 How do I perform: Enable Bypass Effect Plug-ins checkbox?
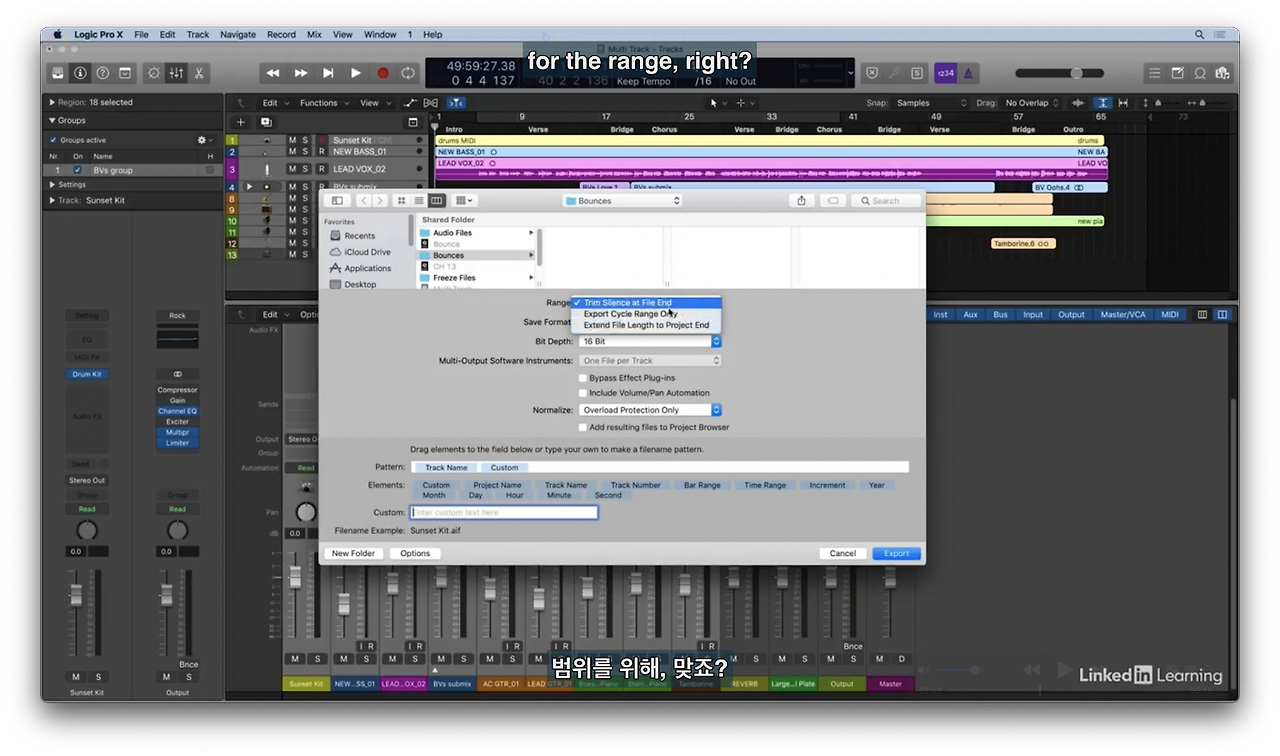(582, 378)
